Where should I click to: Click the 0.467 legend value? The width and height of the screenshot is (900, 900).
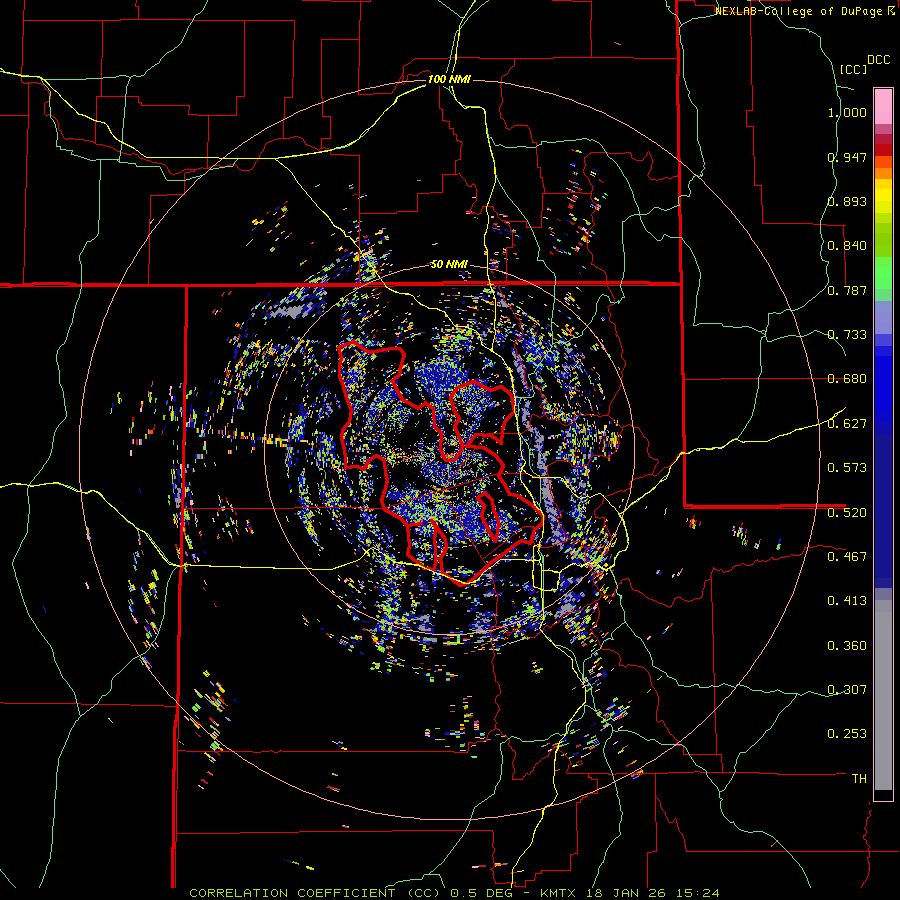pyautogui.click(x=847, y=557)
